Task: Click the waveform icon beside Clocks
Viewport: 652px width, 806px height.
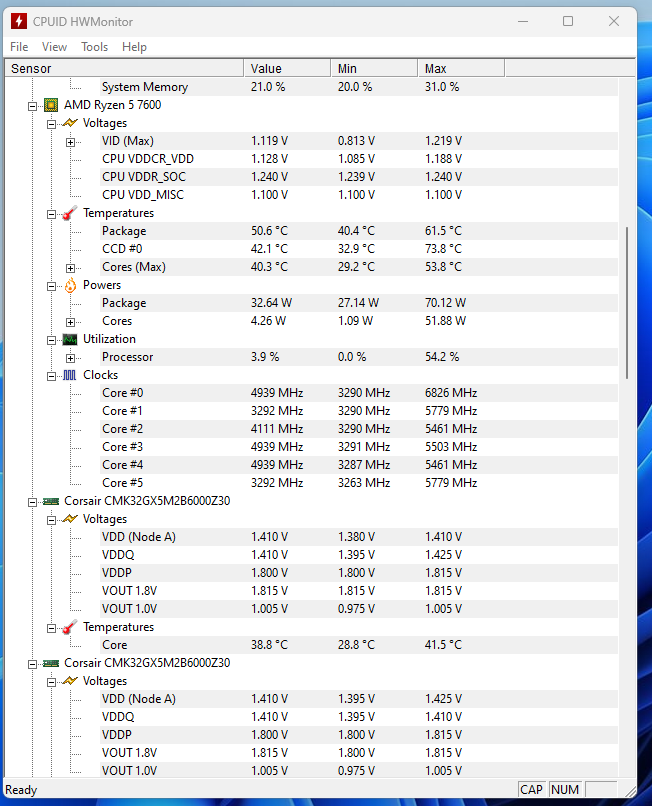Action: [x=69, y=375]
